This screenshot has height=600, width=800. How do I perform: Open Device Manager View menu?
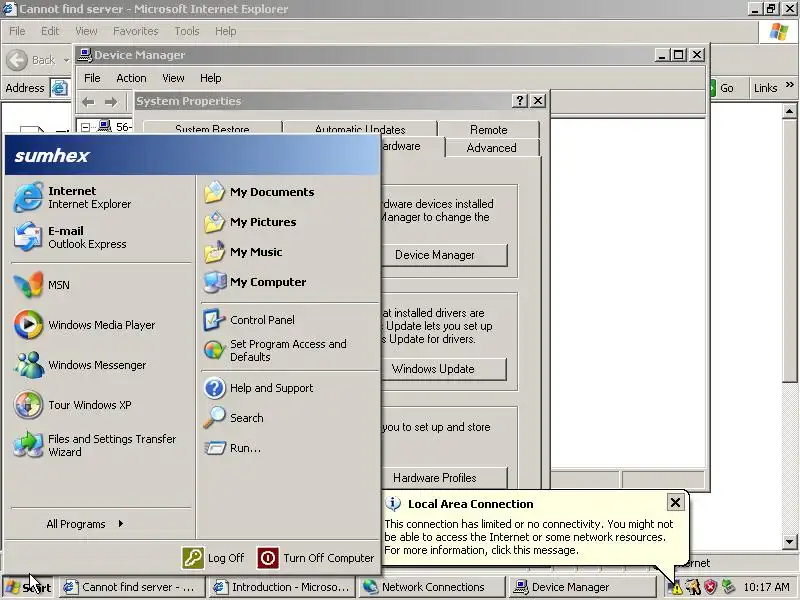coord(173,78)
